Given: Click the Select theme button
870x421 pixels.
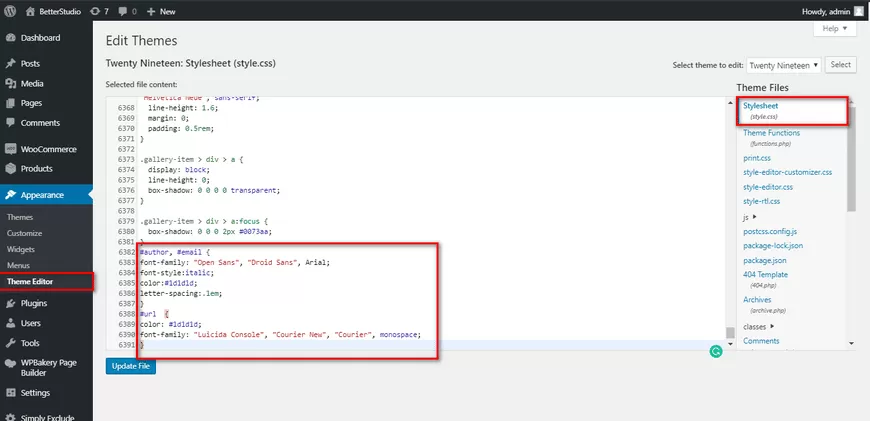Looking at the screenshot, I should (841, 65).
